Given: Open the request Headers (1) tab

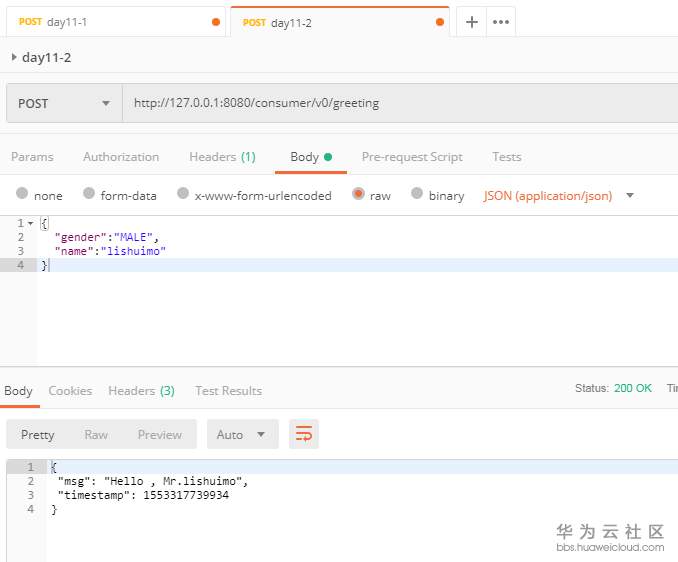Looking at the screenshot, I should 222,157.
